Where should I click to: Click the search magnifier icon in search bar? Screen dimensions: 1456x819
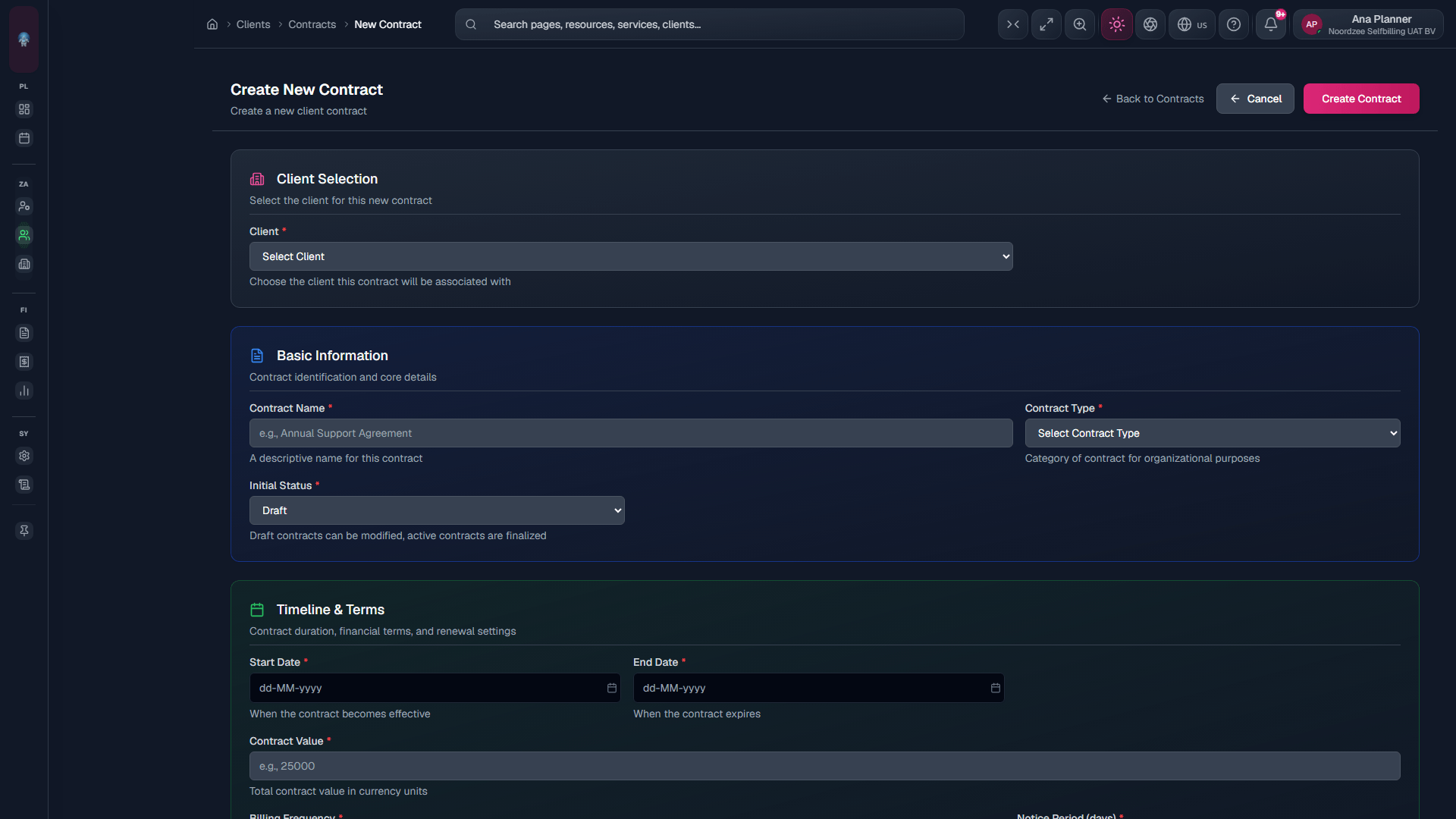pyautogui.click(x=471, y=24)
